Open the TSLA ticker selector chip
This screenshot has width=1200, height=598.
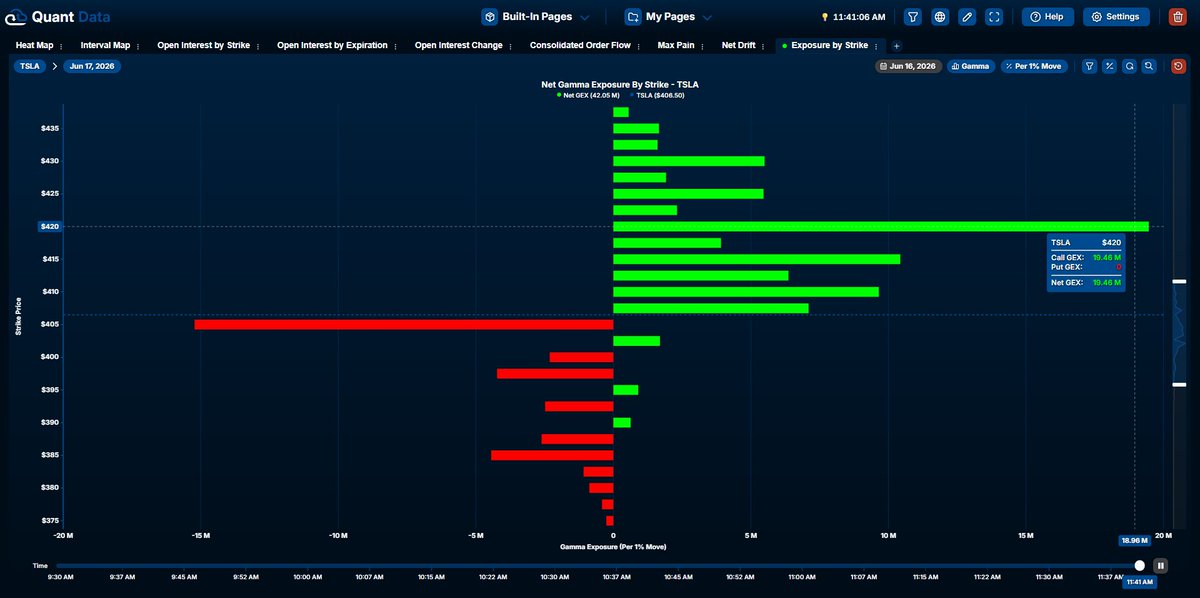[x=29, y=66]
